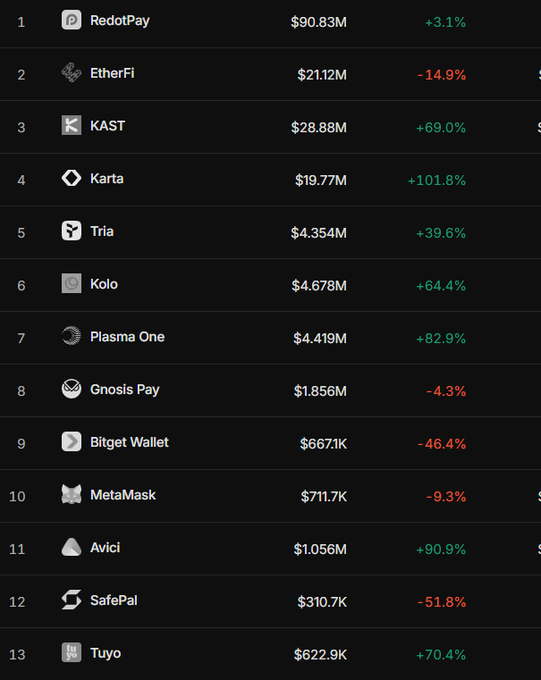This screenshot has height=680, width=541.
Task: Click the Karta diamond logo icon
Action: point(71,178)
